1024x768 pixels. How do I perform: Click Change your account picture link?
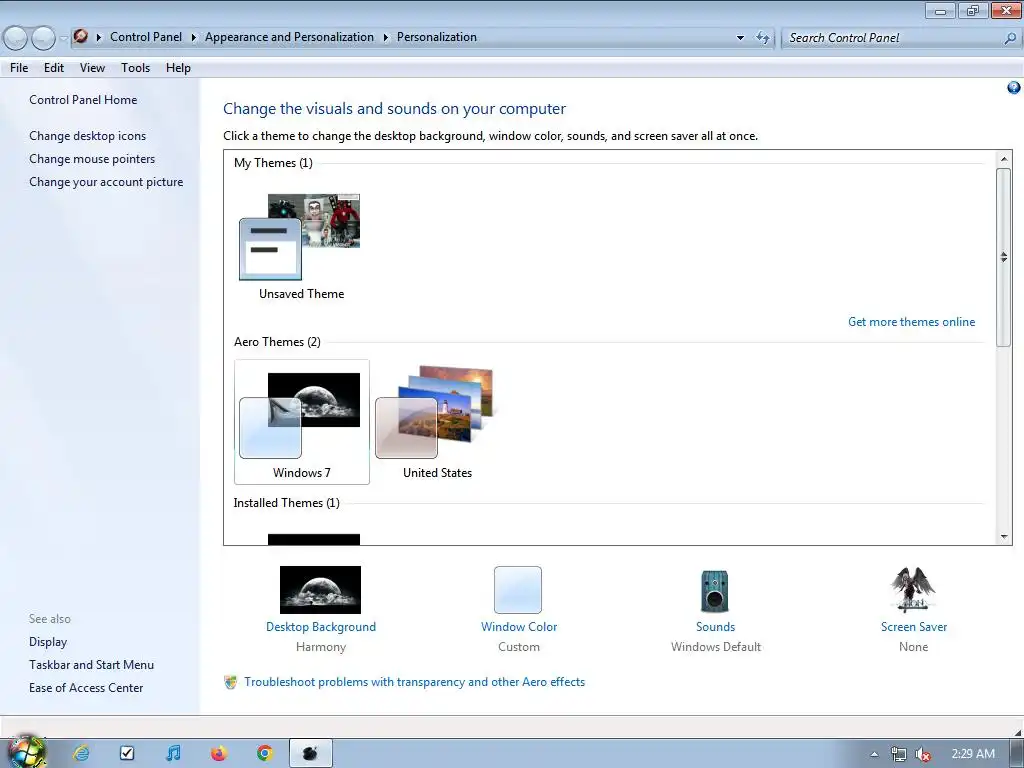coord(106,182)
